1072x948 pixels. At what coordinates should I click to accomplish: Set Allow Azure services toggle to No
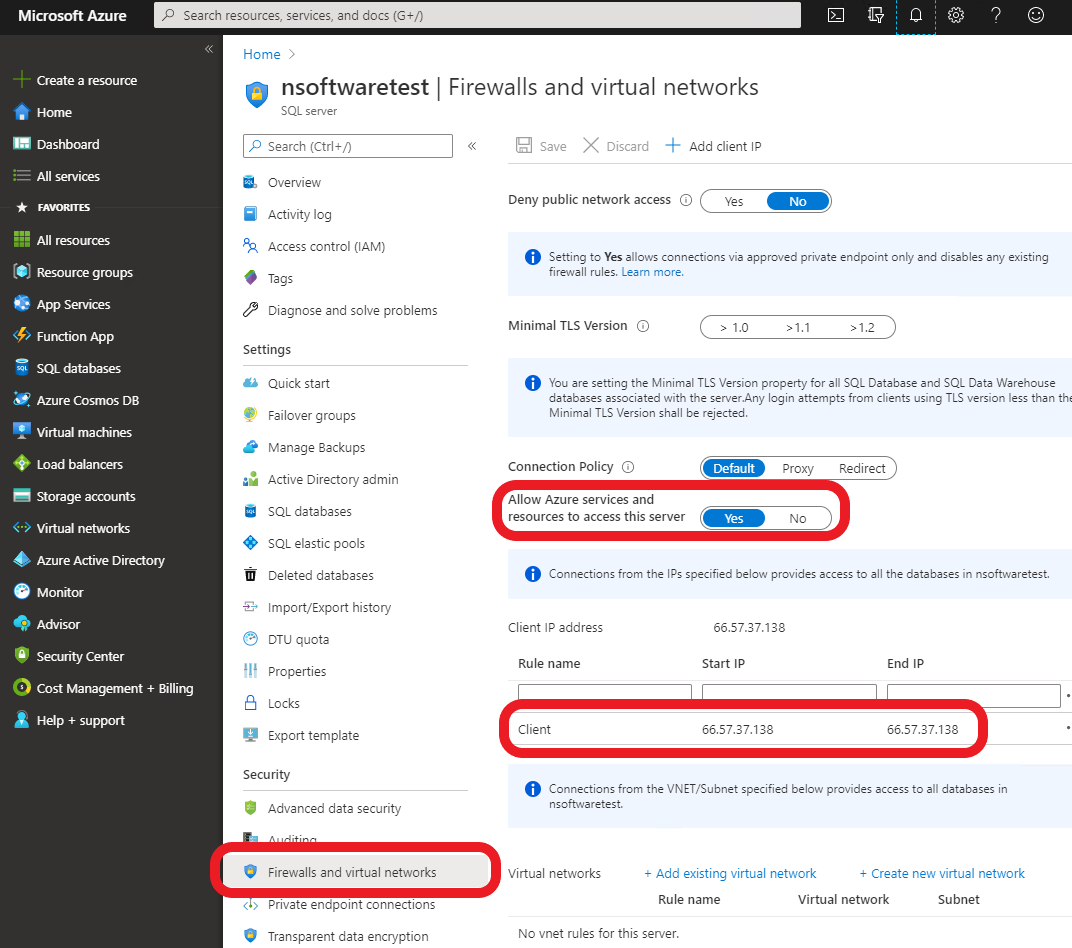797,518
